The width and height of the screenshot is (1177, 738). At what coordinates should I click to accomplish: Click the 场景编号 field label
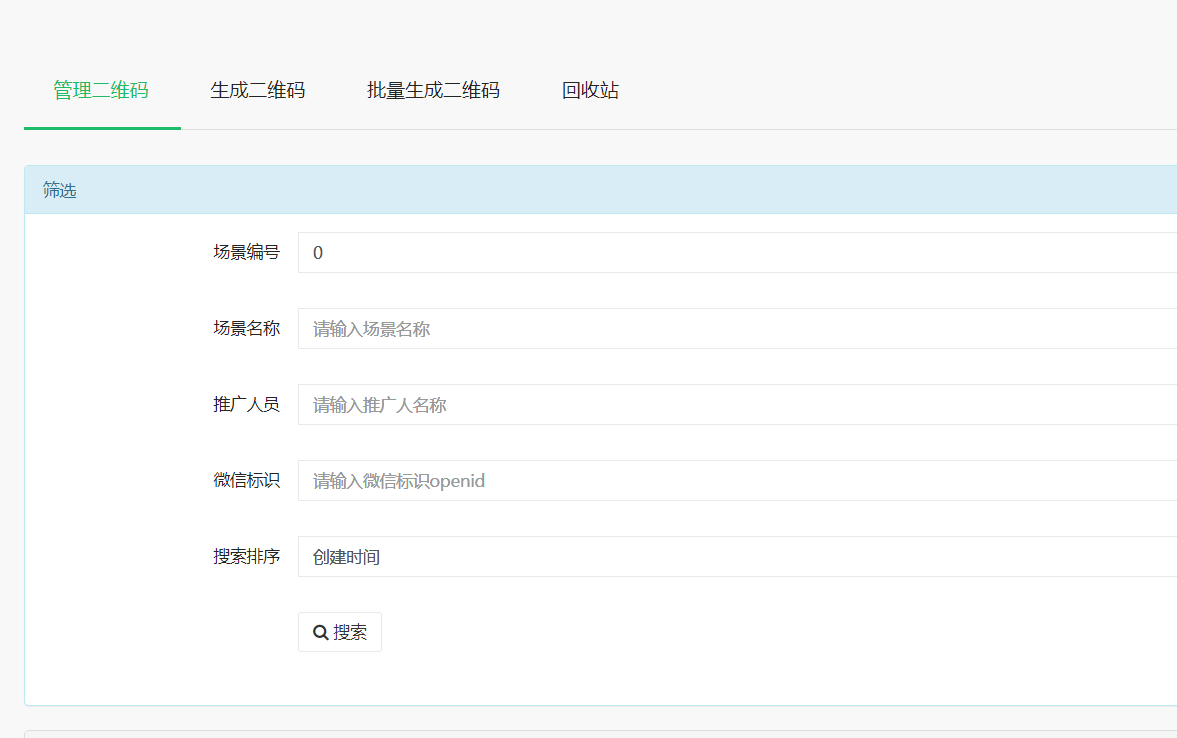pyautogui.click(x=246, y=253)
